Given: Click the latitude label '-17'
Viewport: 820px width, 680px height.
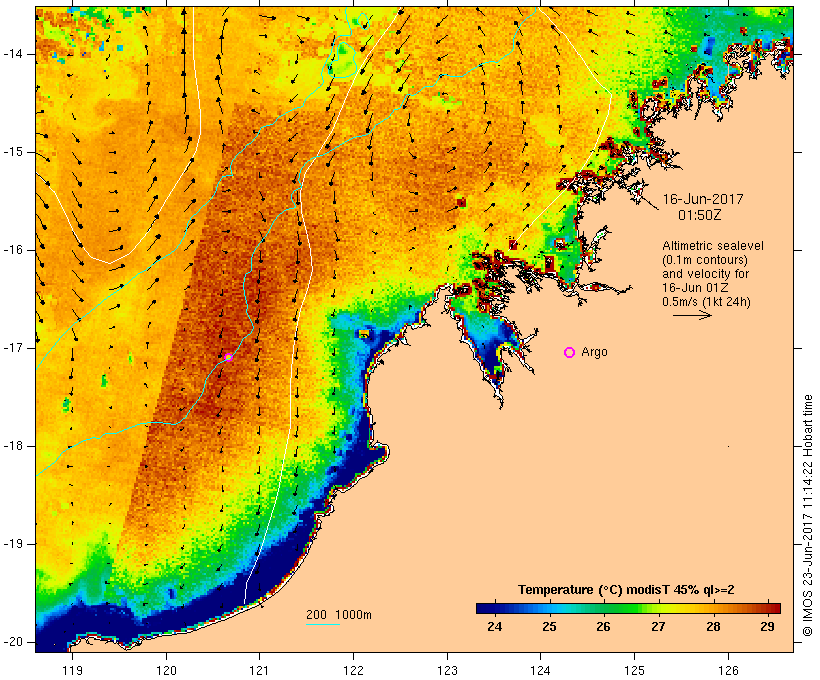Looking at the screenshot, I should [13, 348].
